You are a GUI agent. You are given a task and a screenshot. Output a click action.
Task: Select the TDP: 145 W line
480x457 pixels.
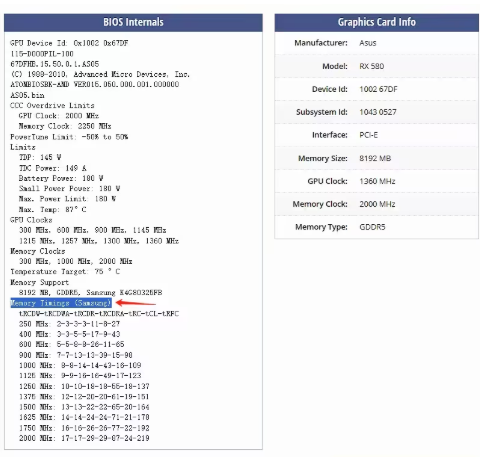click(x=40, y=157)
